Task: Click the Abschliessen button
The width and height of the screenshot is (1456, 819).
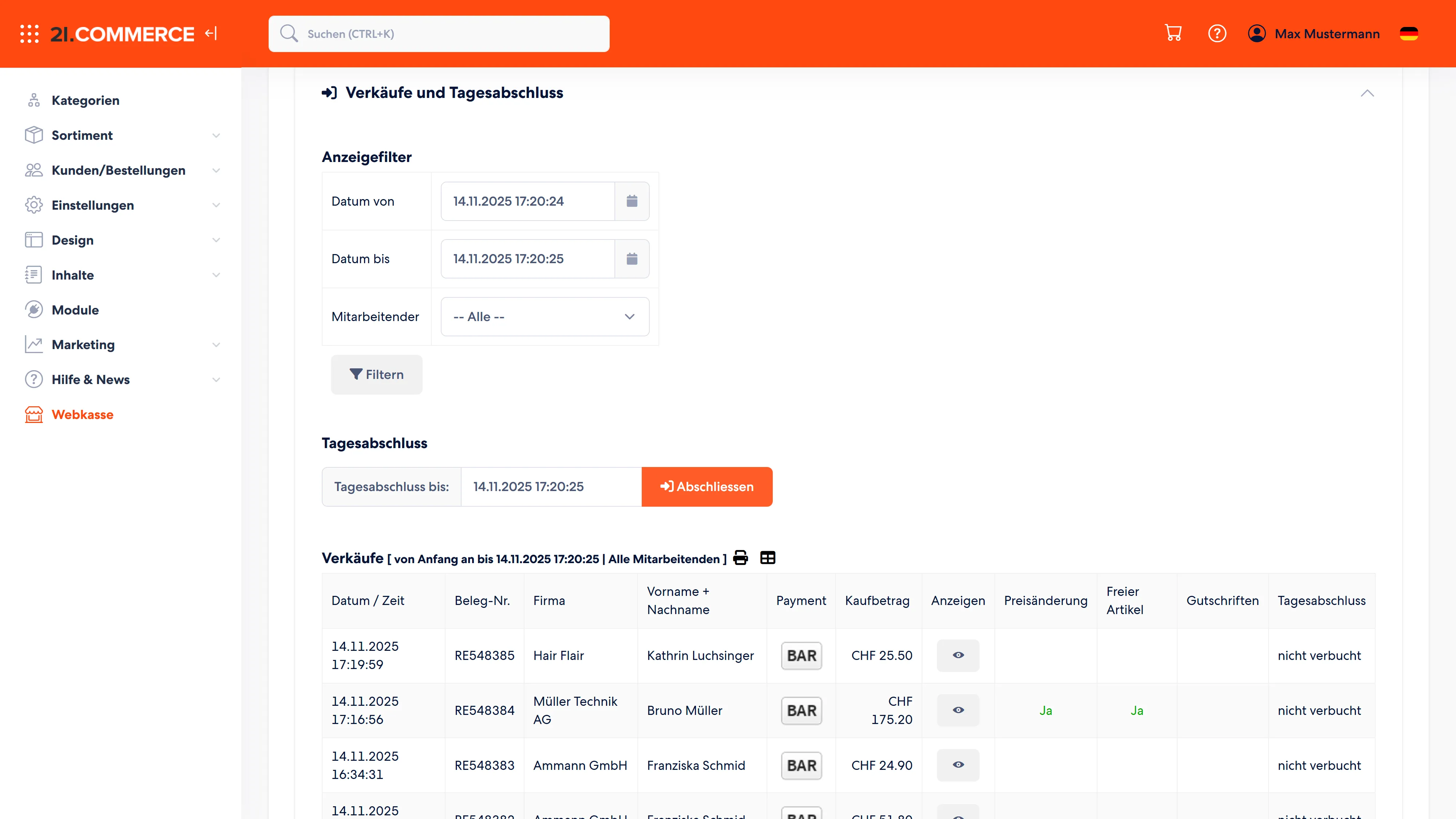Action: [x=707, y=487]
